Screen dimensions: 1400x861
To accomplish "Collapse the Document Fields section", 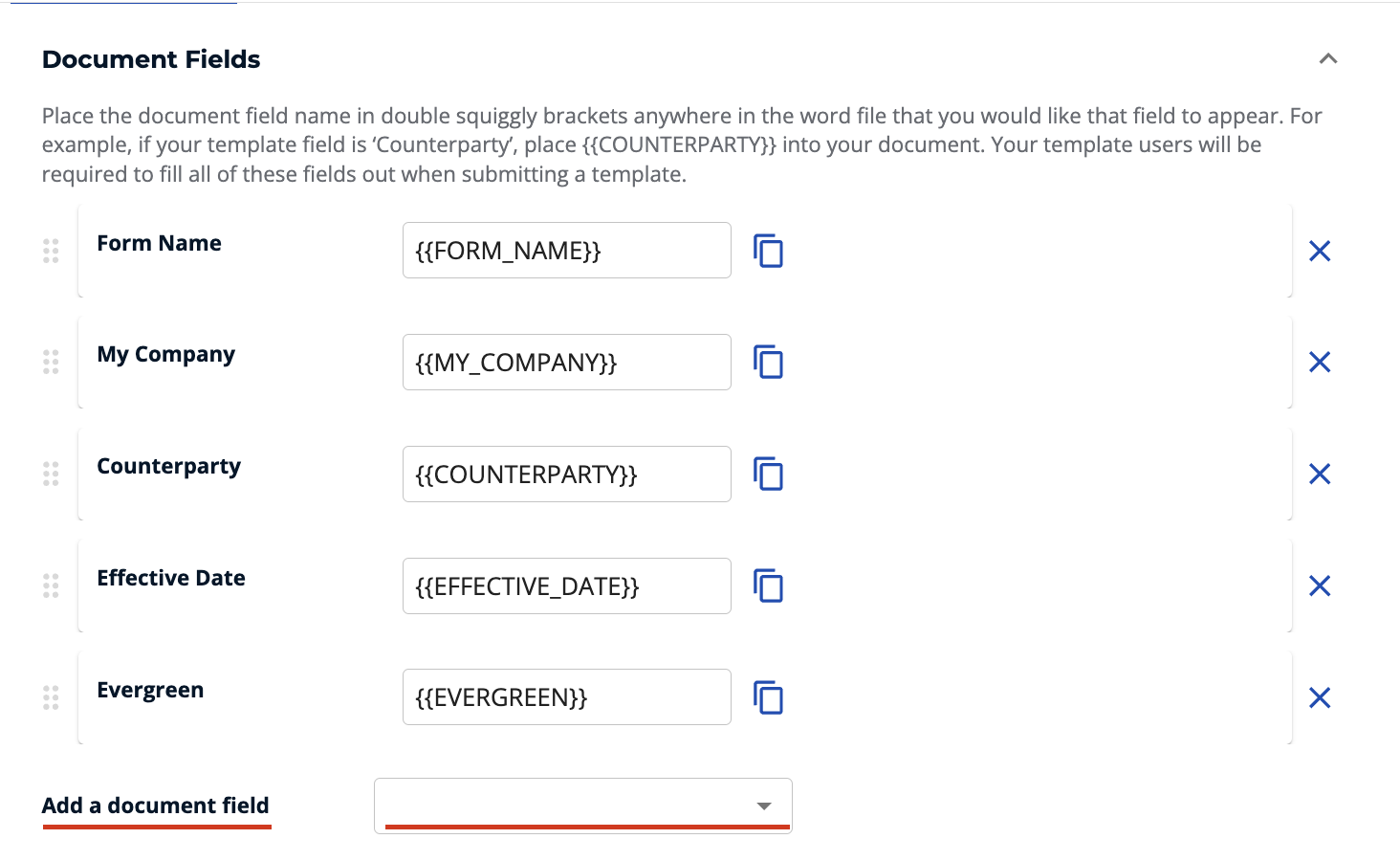I will coord(1328,58).
